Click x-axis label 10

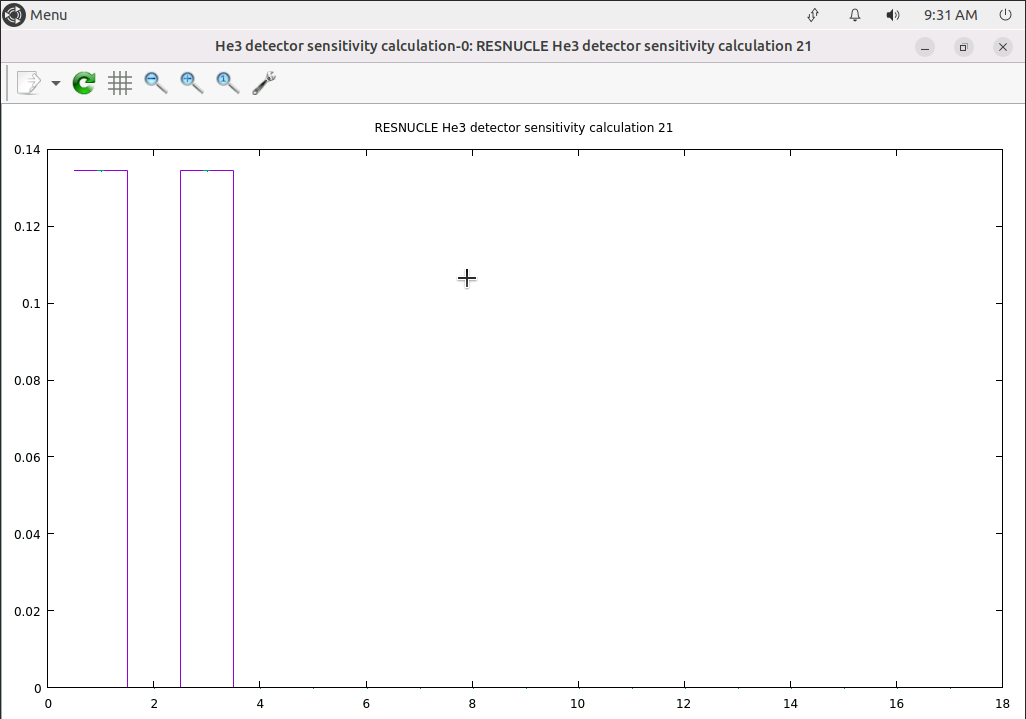click(578, 704)
